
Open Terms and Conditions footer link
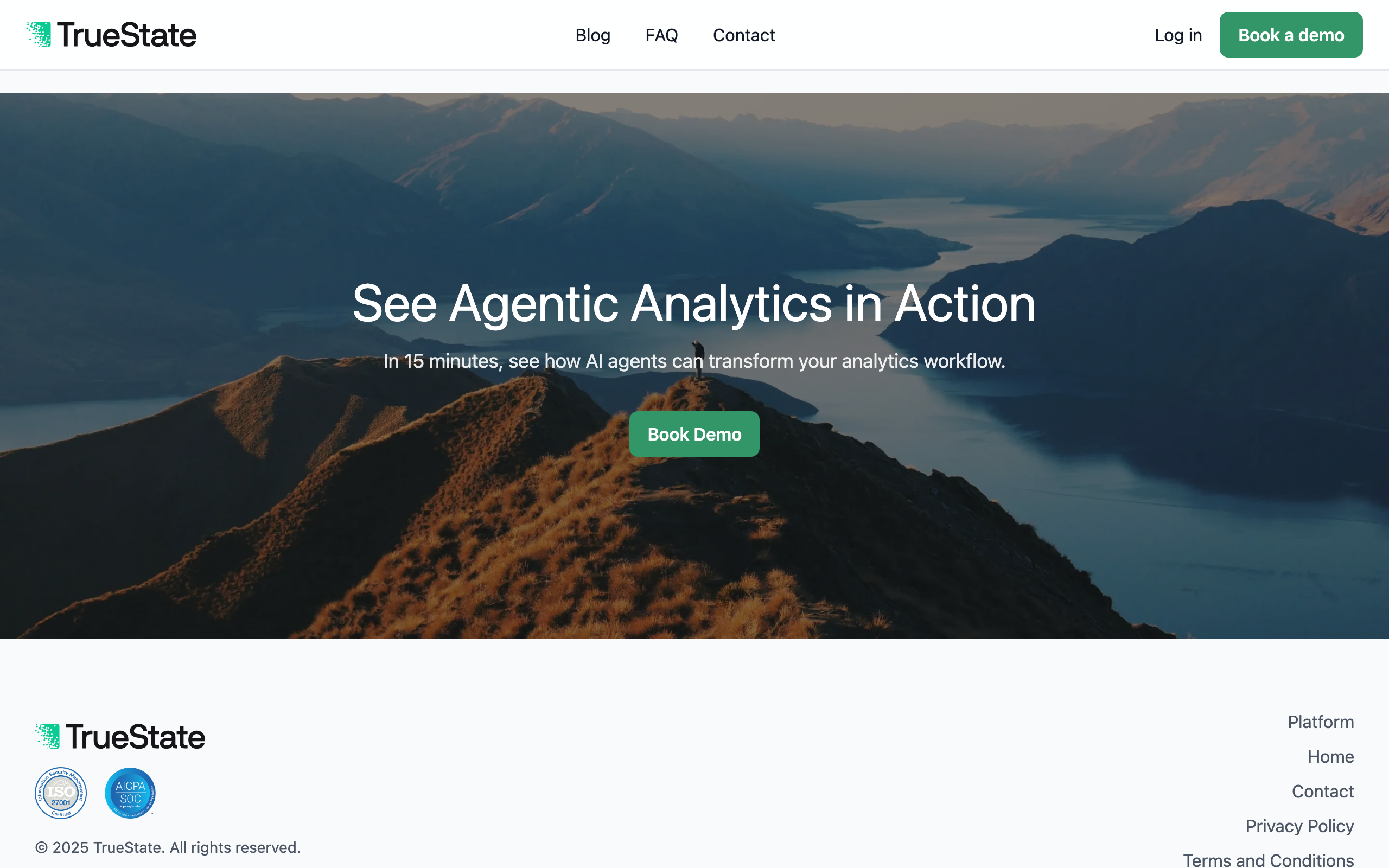[1268, 859]
